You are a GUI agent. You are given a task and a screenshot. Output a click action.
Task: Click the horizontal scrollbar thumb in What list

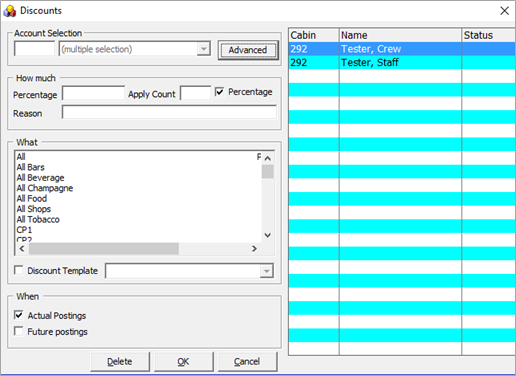tap(104, 249)
